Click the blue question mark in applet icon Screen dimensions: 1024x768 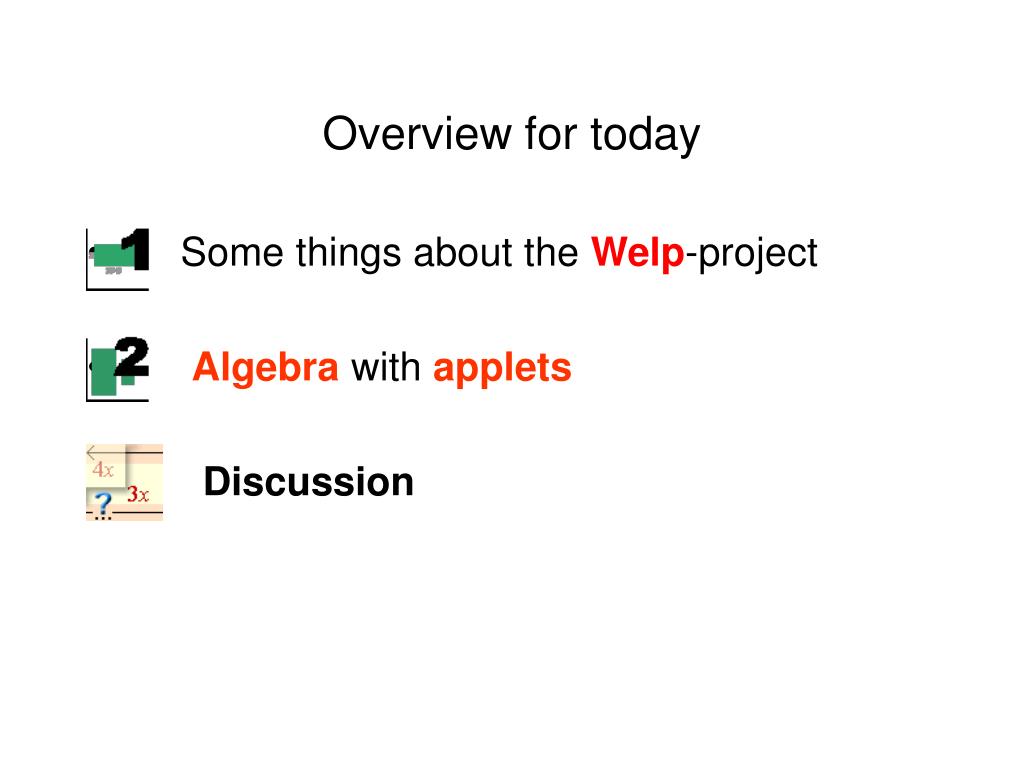pos(103,505)
